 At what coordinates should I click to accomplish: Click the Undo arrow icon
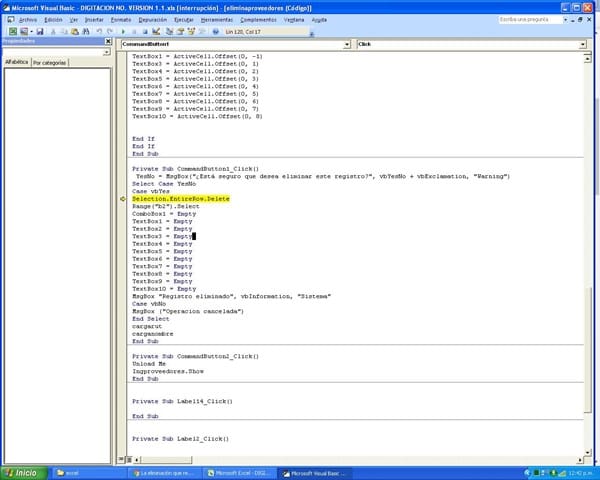(x=97, y=32)
